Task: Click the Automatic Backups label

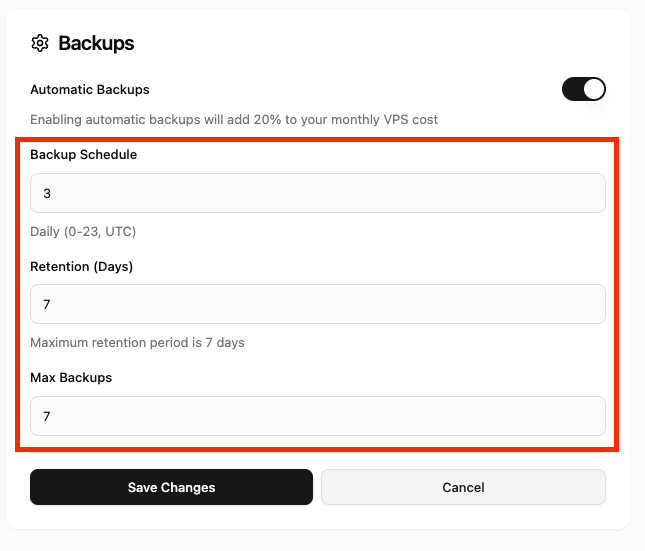Action: [90, 90]
